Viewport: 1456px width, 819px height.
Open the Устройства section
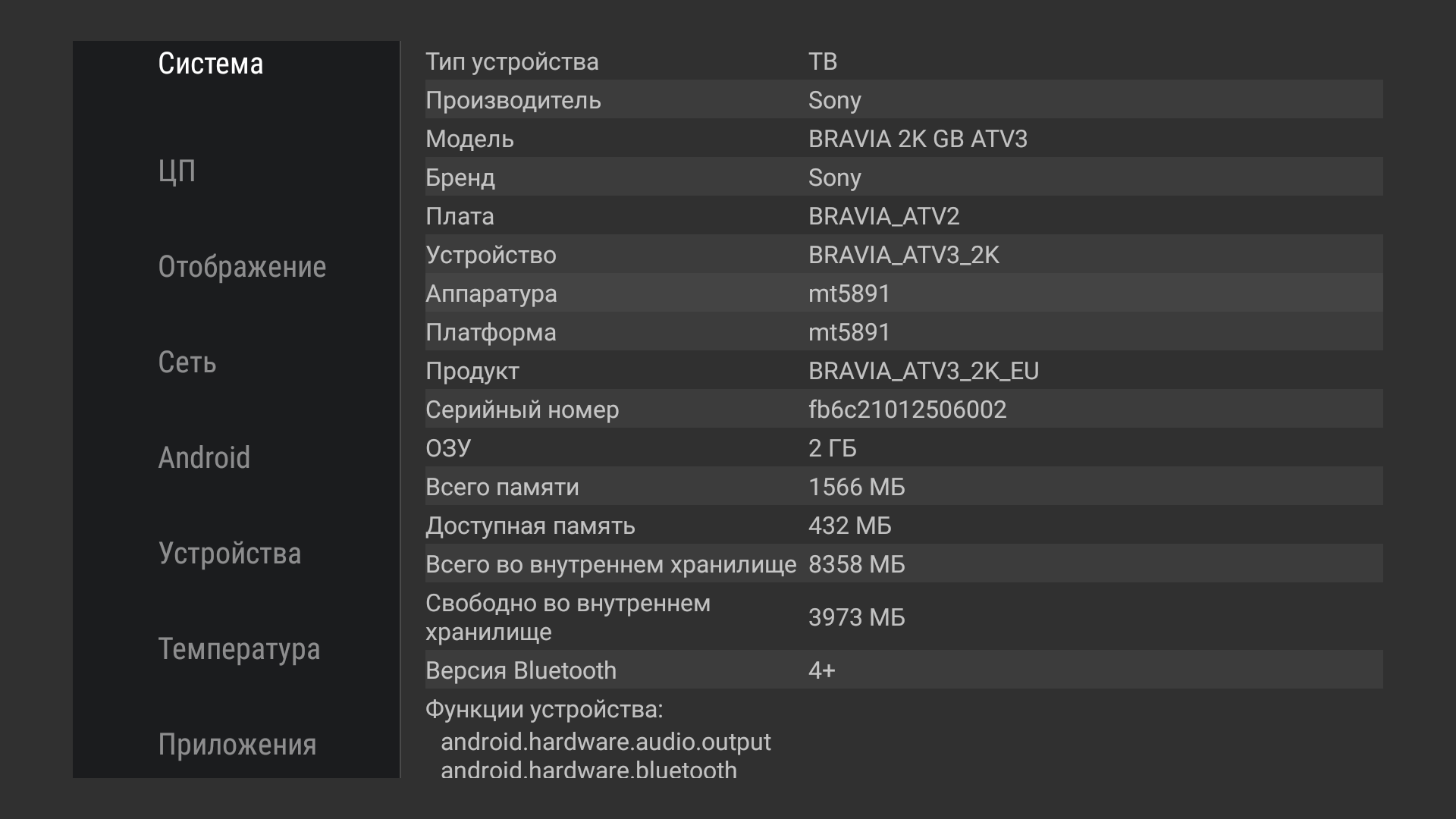(x=230, y=554)
